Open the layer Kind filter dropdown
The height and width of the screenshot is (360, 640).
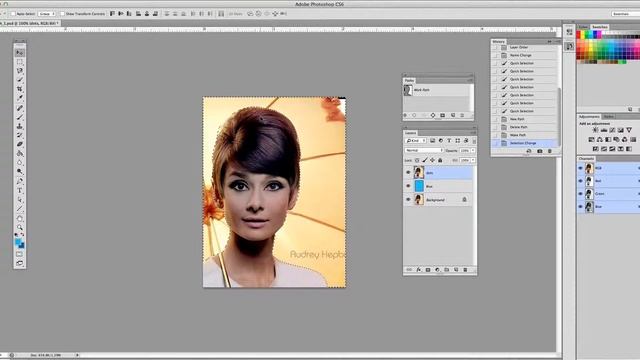416,141
